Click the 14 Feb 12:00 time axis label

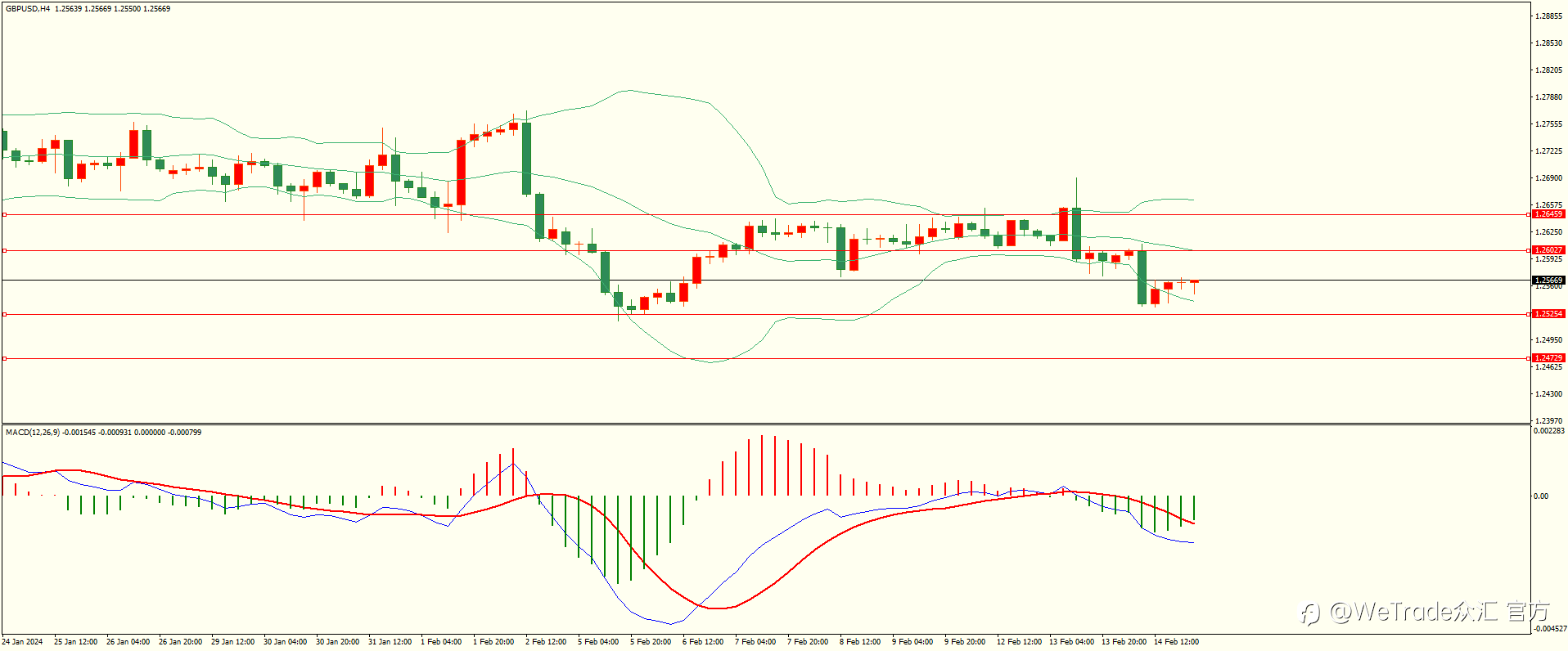tap(1176, 642)
